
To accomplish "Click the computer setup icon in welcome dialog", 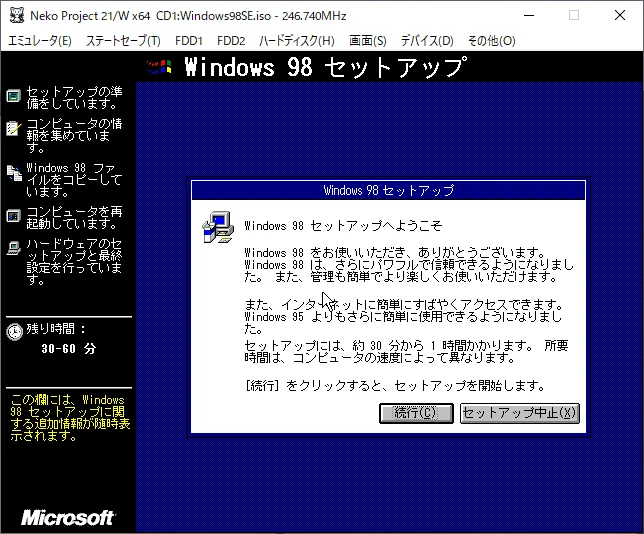I will pyautogui.click(x=218, y=227).
